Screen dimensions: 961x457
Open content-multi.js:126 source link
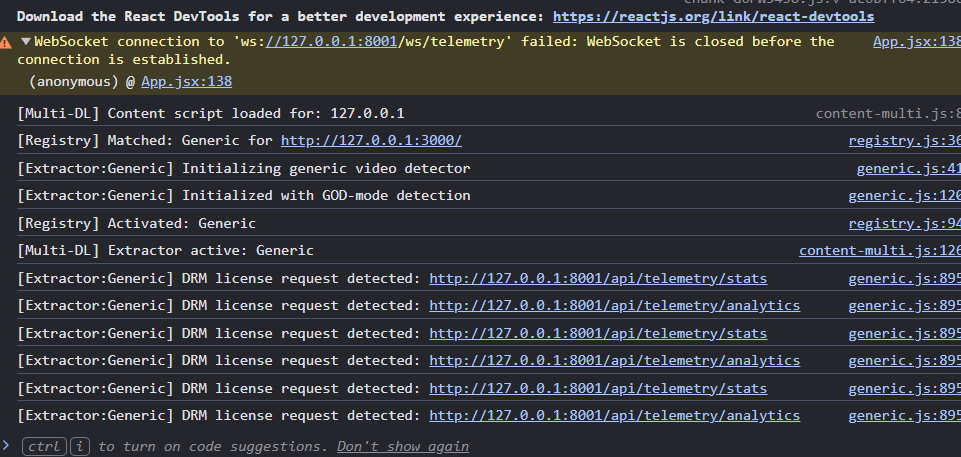pyautogui.click(x=879, y=251)
